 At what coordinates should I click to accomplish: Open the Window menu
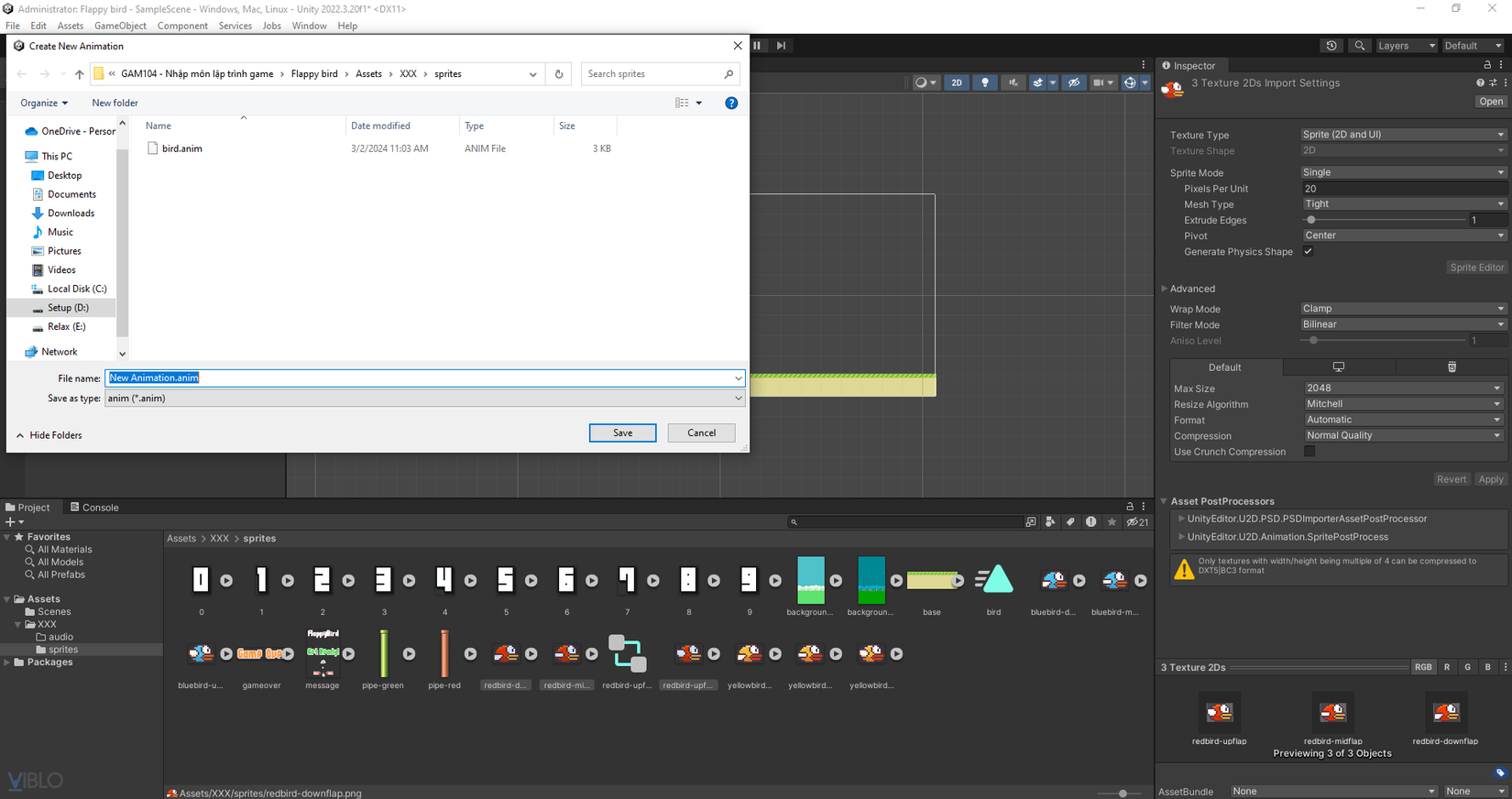pyautogui.click(x=309, y=26)
